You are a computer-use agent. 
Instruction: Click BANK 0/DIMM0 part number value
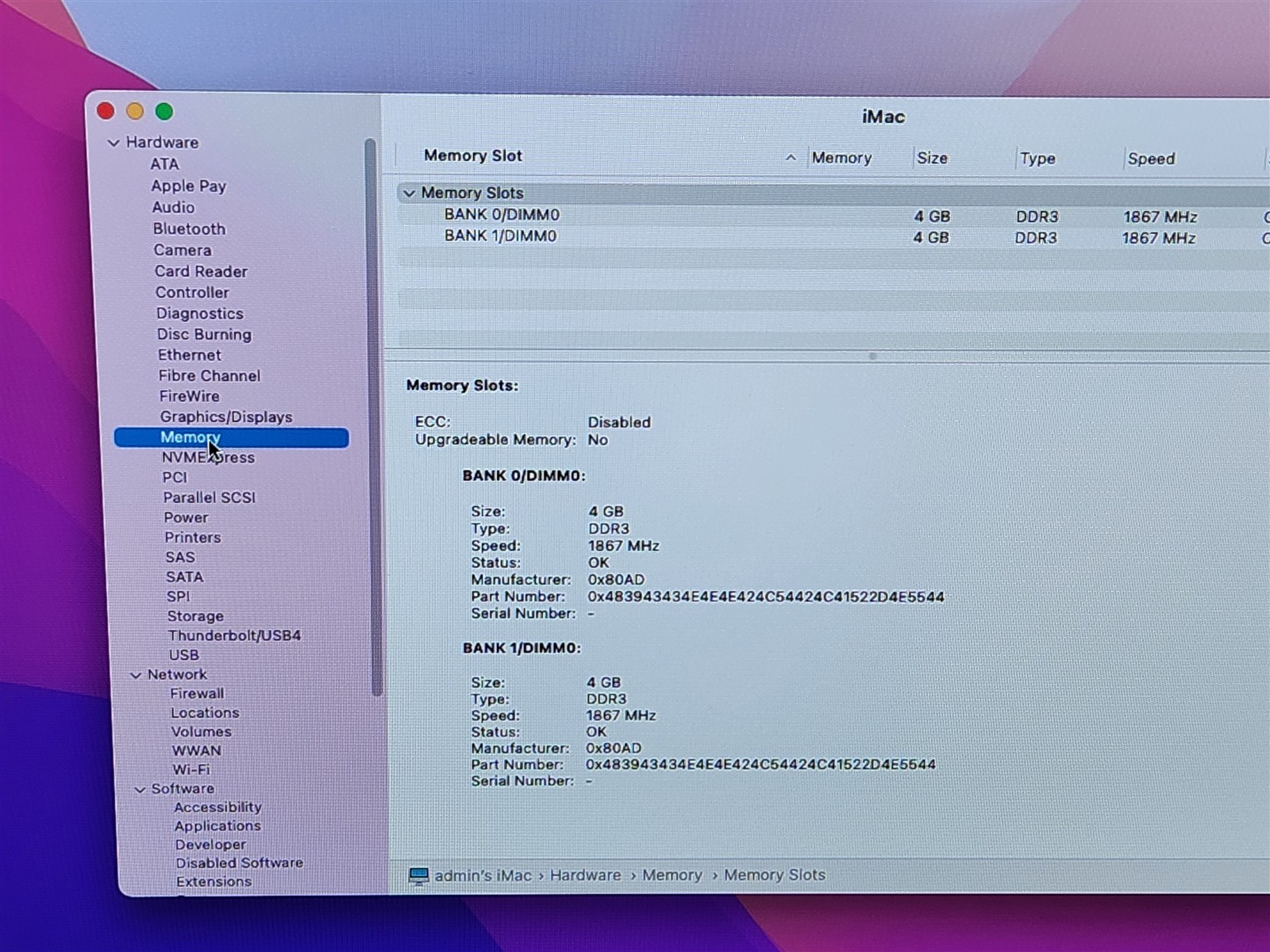[766, 597]
